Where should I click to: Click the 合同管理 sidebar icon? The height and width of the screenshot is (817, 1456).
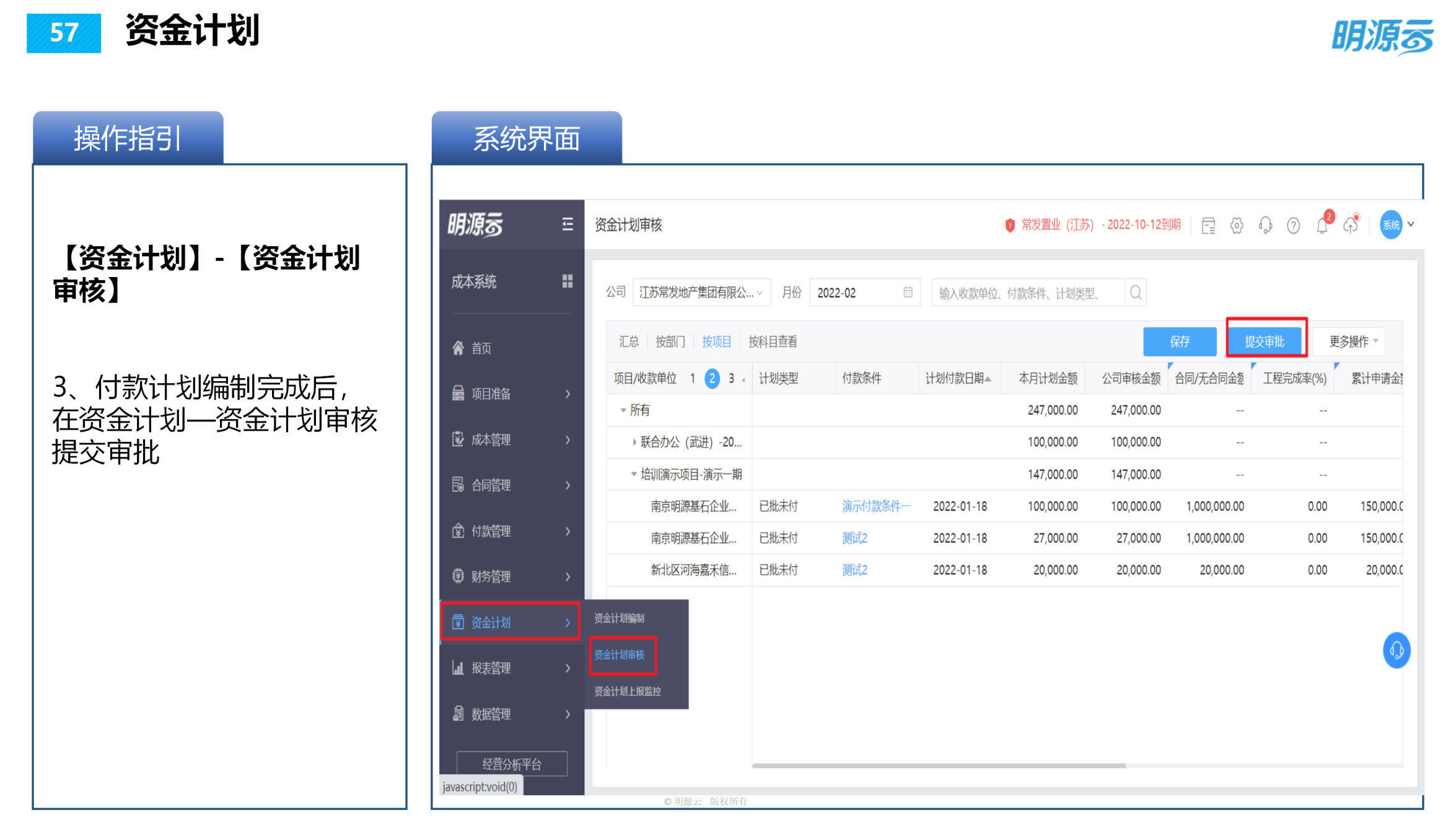coord(457,485)
